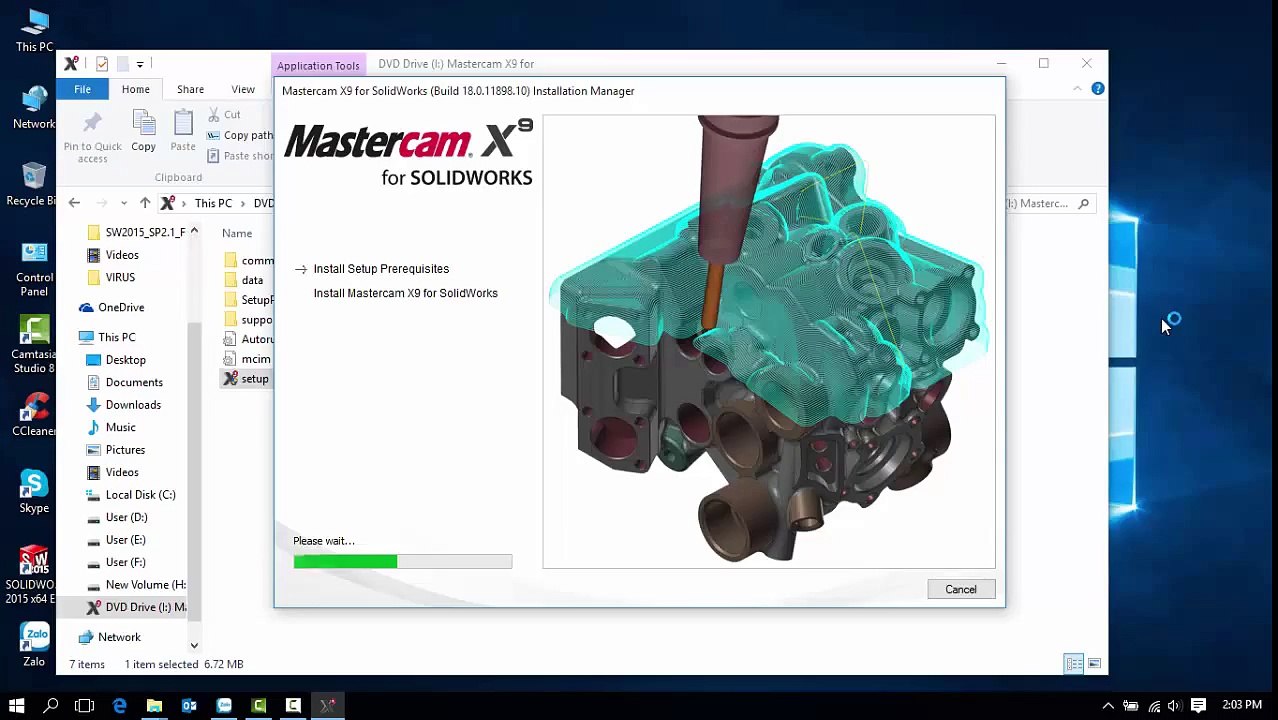This screenshot has width=1278, height=720.
Task: Open Skype desktop icon
Action: 34,492
